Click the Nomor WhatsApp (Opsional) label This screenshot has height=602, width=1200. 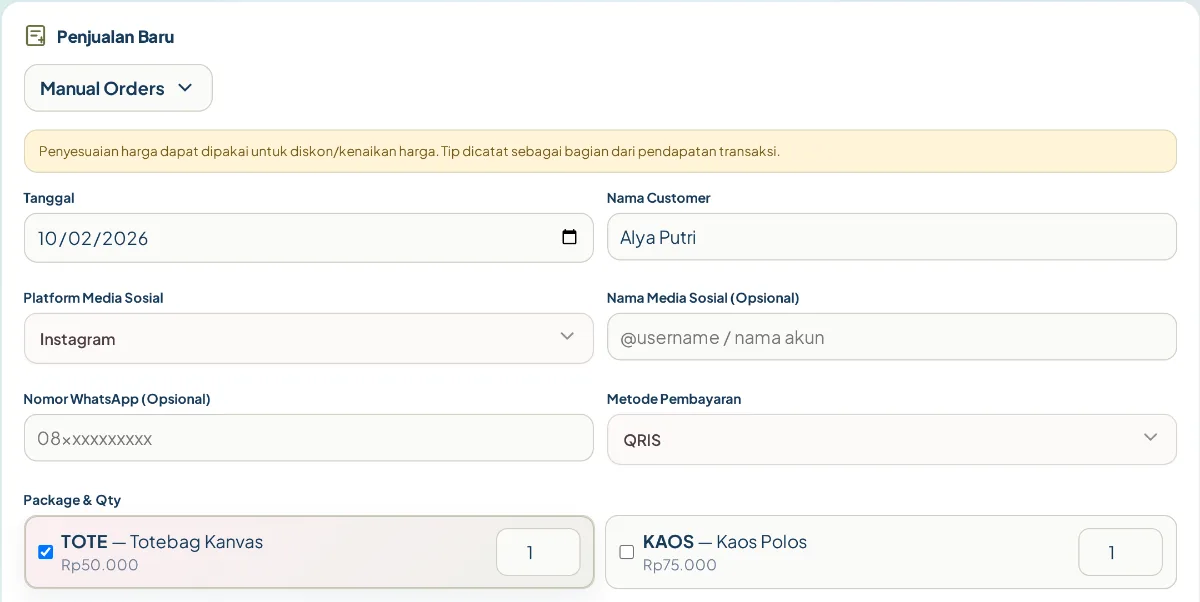tap(117, 399)
